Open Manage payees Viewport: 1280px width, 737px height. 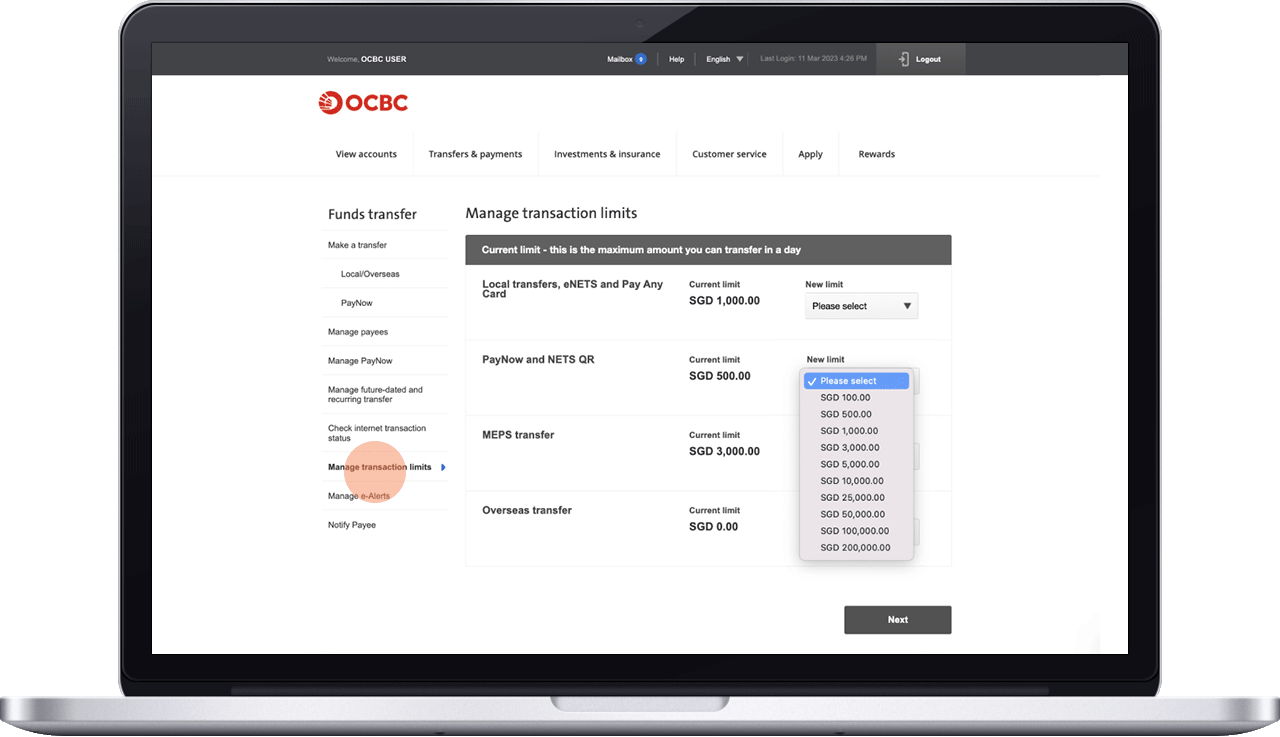358,332
